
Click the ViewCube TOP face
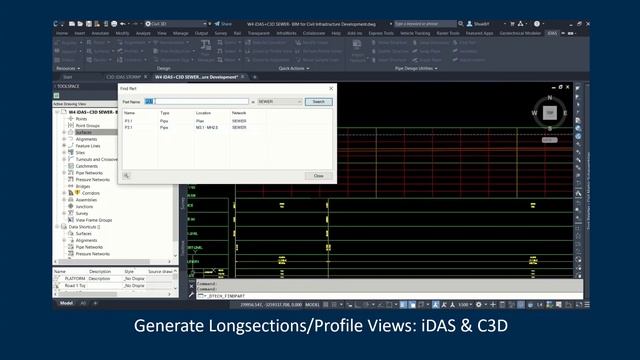[x=550, y=113]
